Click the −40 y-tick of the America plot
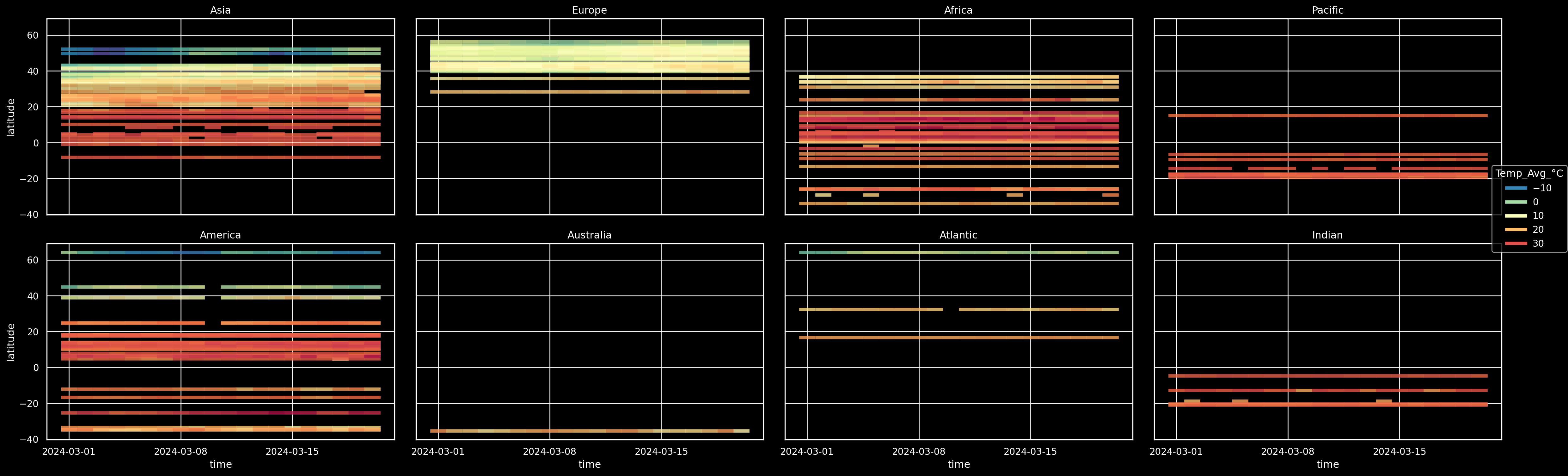The height and width of the screenshot is (476, 1568). point(28,440)
